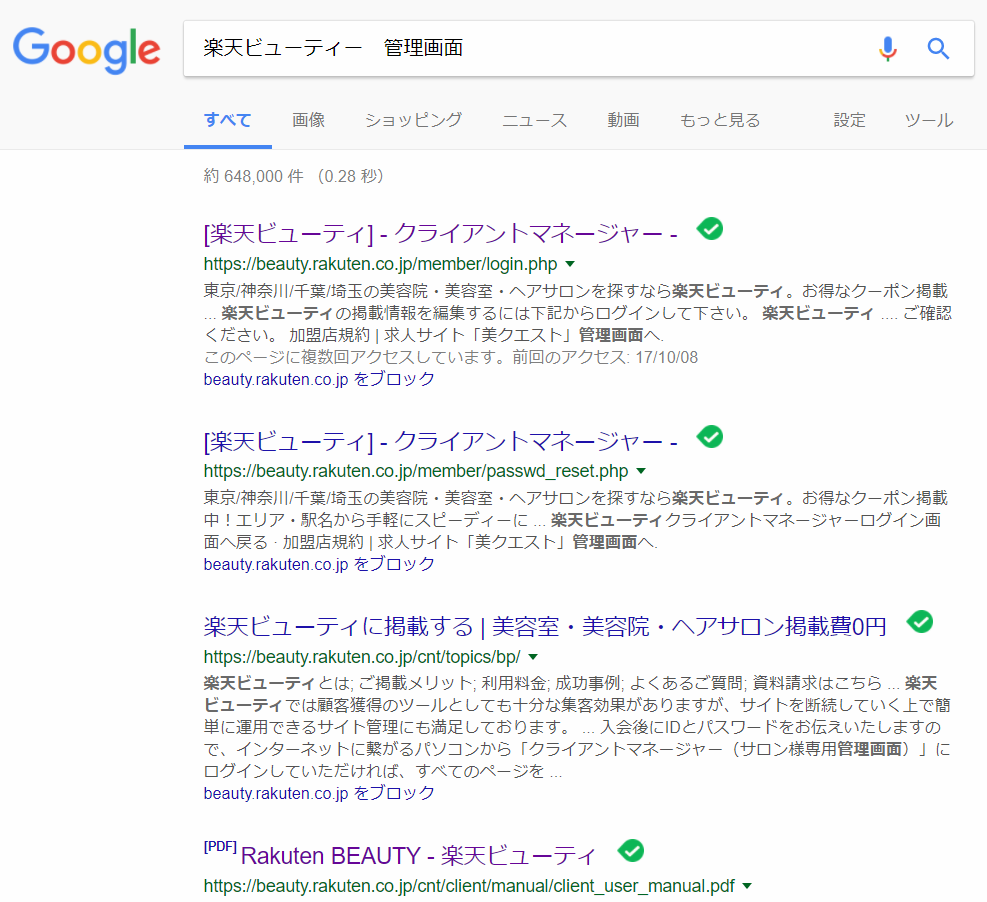The width and height of the screenshot is (987, 902).
Task: Switch to the ニュース tab
Action: pyautogui.click(x=534, y=120)
